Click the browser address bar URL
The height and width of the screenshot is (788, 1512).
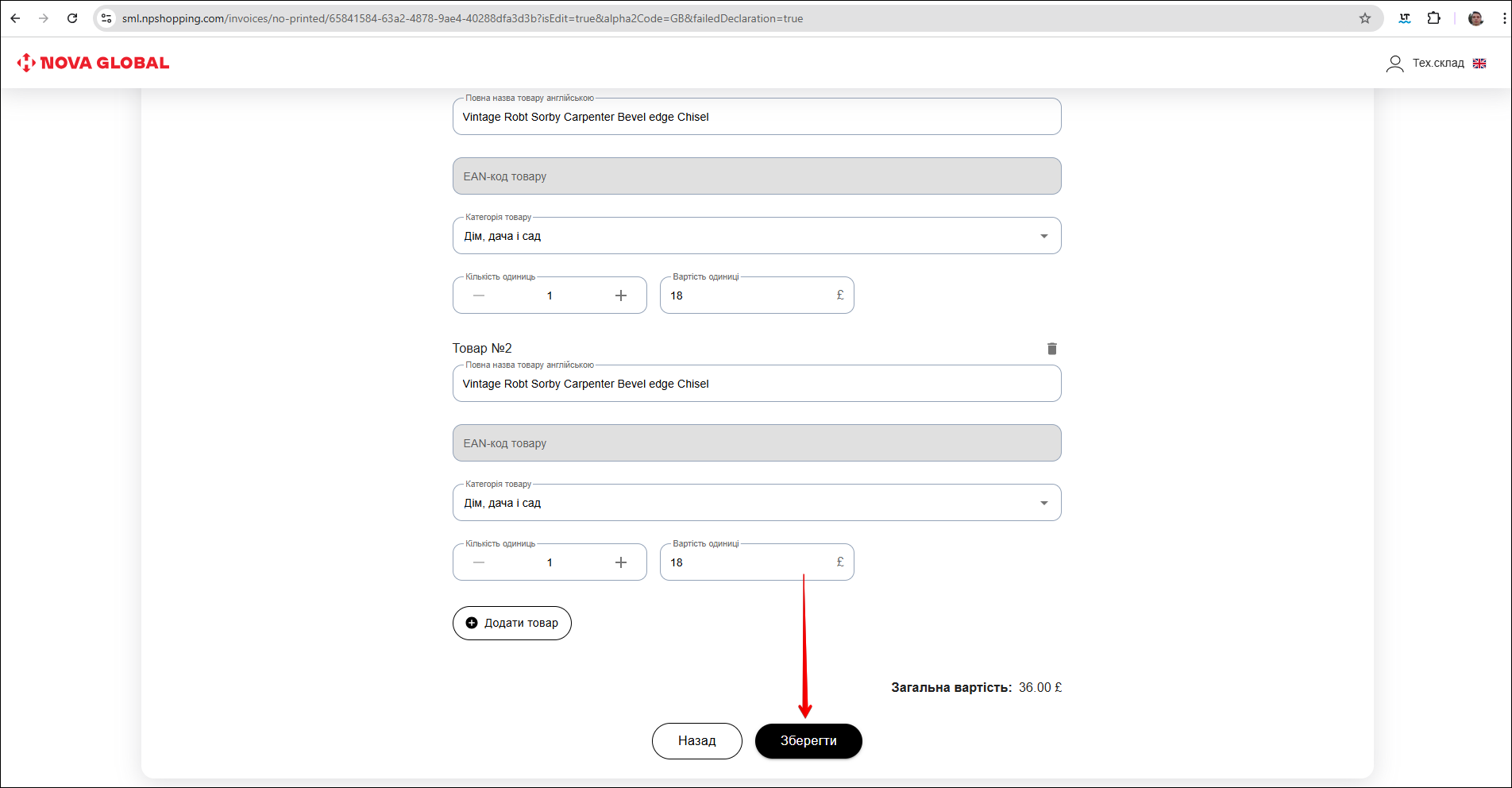coord(461,18)
